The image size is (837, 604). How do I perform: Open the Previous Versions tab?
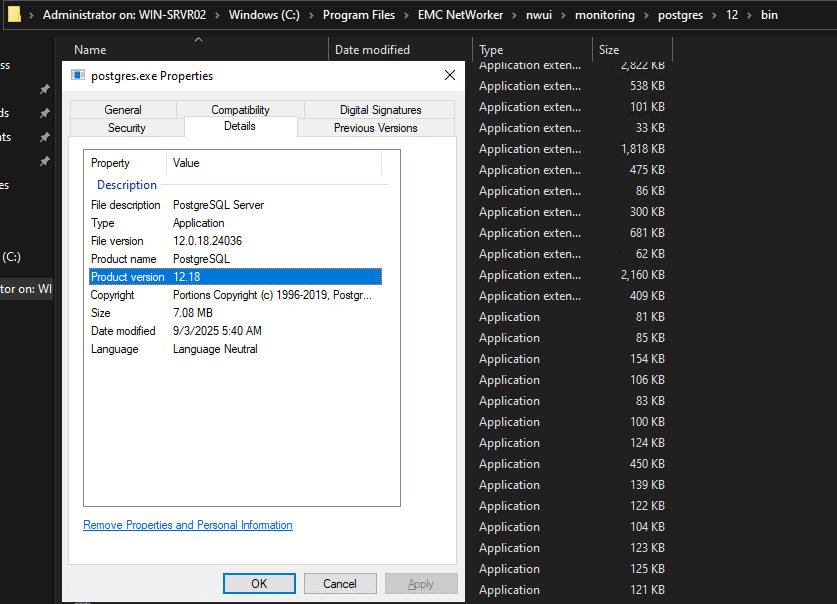pos(376,128)
